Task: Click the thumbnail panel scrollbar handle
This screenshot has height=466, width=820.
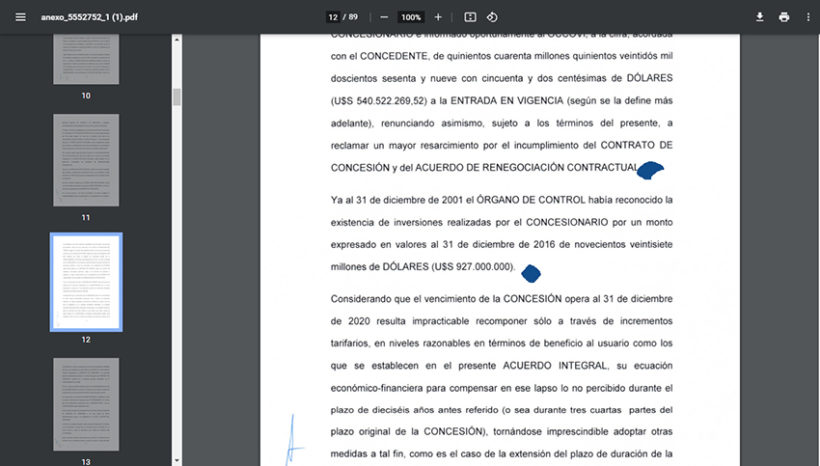Action: tap(177, 97)
